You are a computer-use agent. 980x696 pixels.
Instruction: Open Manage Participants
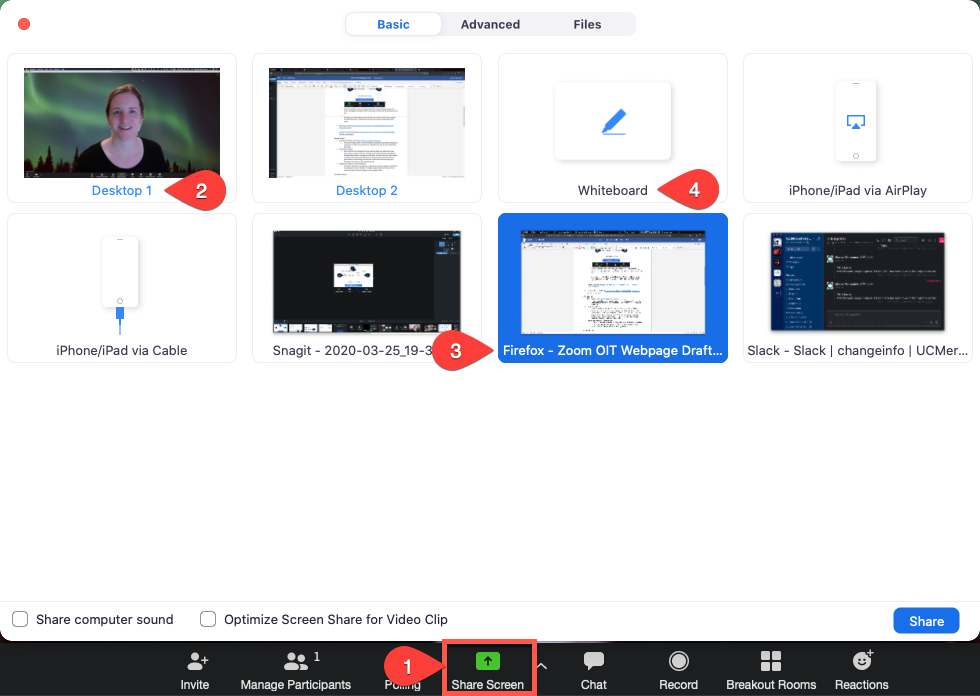(296, 668)
